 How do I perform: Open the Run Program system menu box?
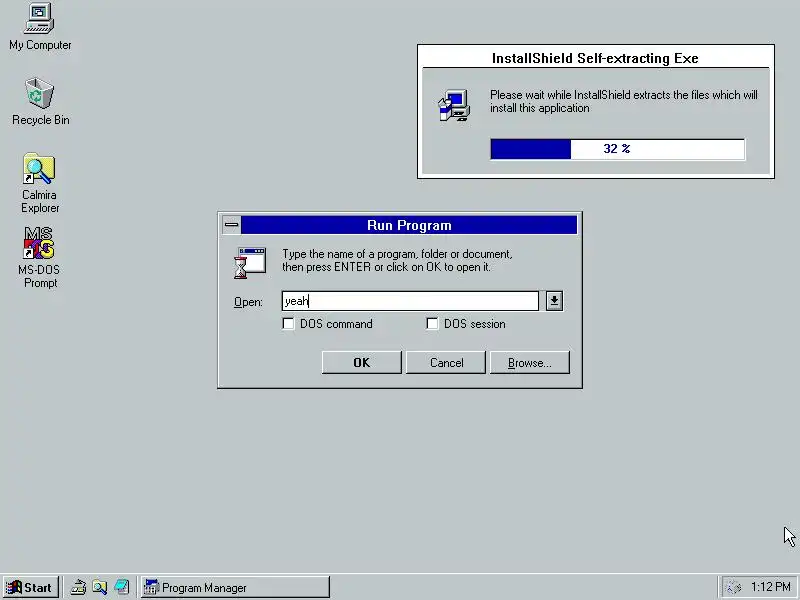click(232, 225)
